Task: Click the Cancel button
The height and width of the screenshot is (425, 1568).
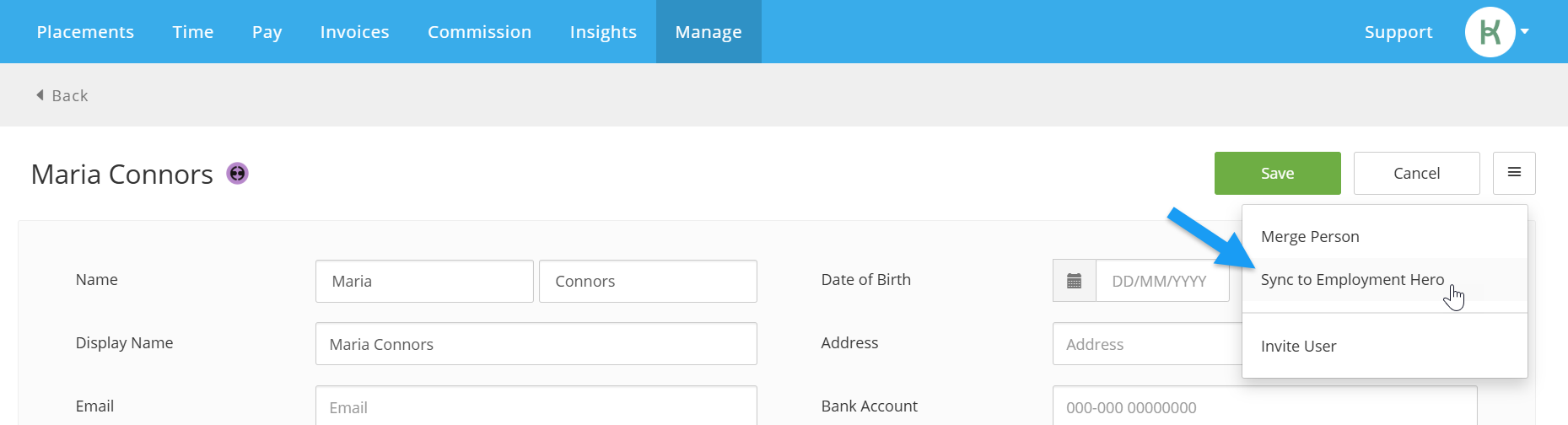Action: click(1417, 173)
